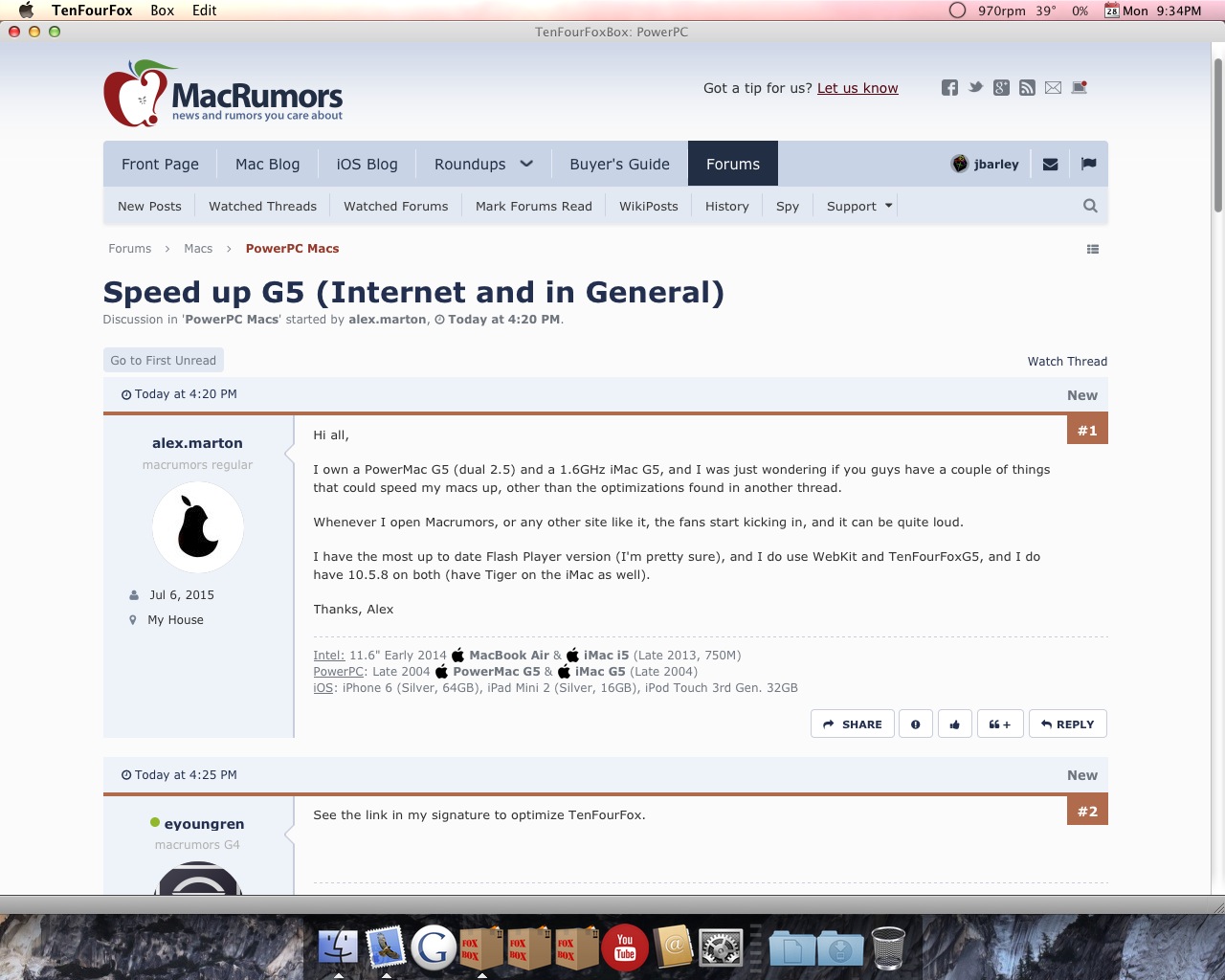Open the #2 post permalink

pos(1087,812)
